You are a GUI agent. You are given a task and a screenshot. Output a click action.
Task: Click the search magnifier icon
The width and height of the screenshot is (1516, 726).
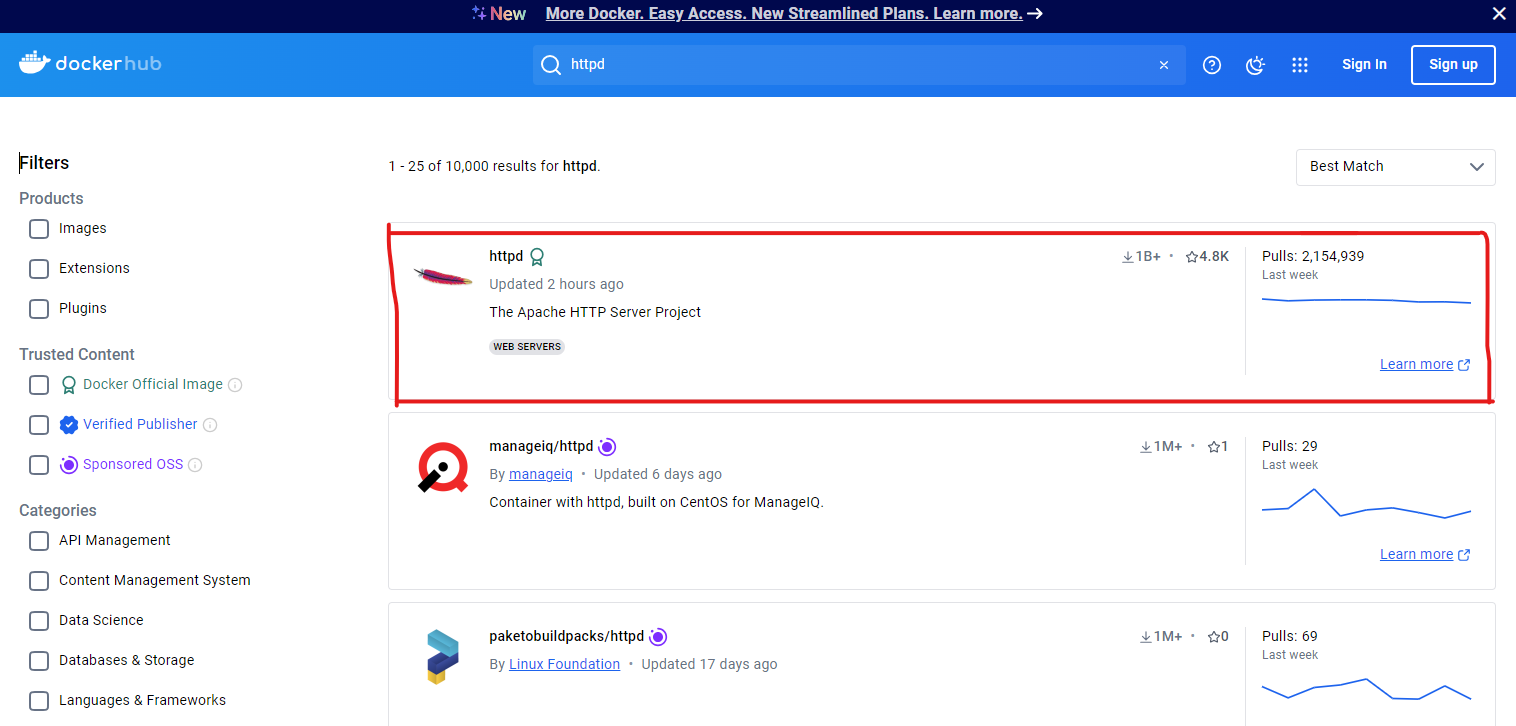tap(551, 65)
